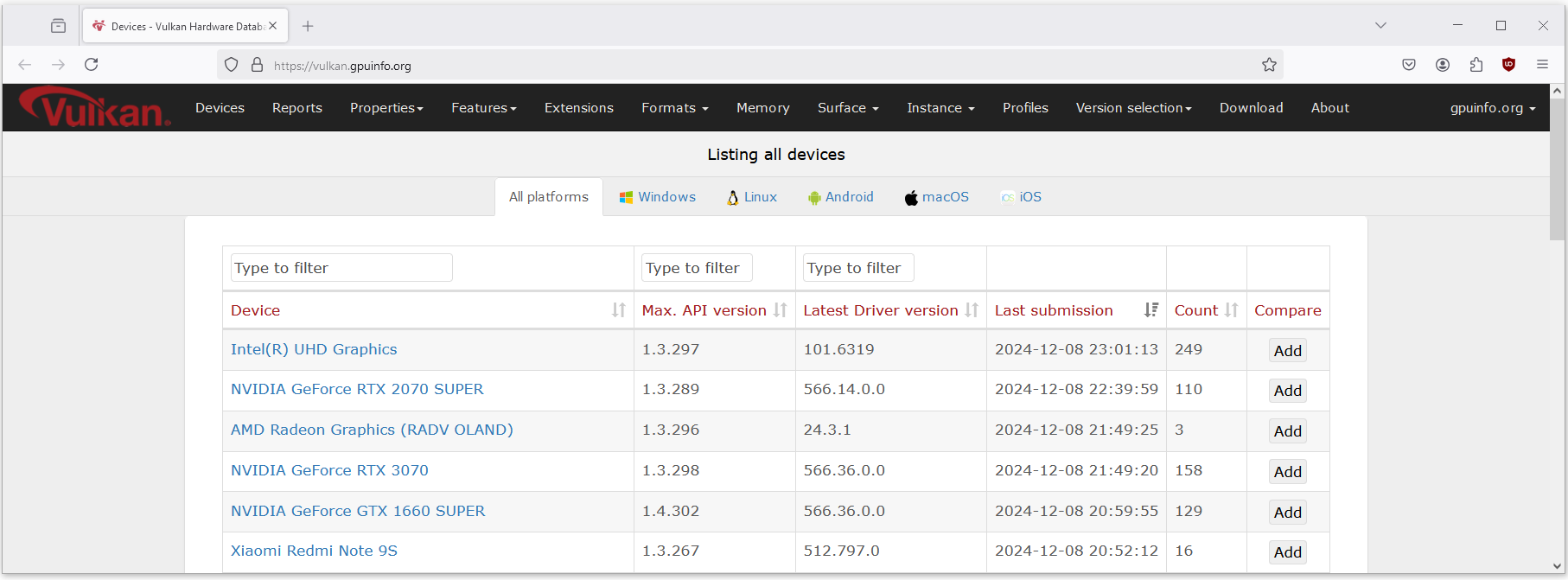The width and height of the screenshot is (1568, 580).
Task: Add GTX 1660 SUPER to compare
Action: point(1288,513)
